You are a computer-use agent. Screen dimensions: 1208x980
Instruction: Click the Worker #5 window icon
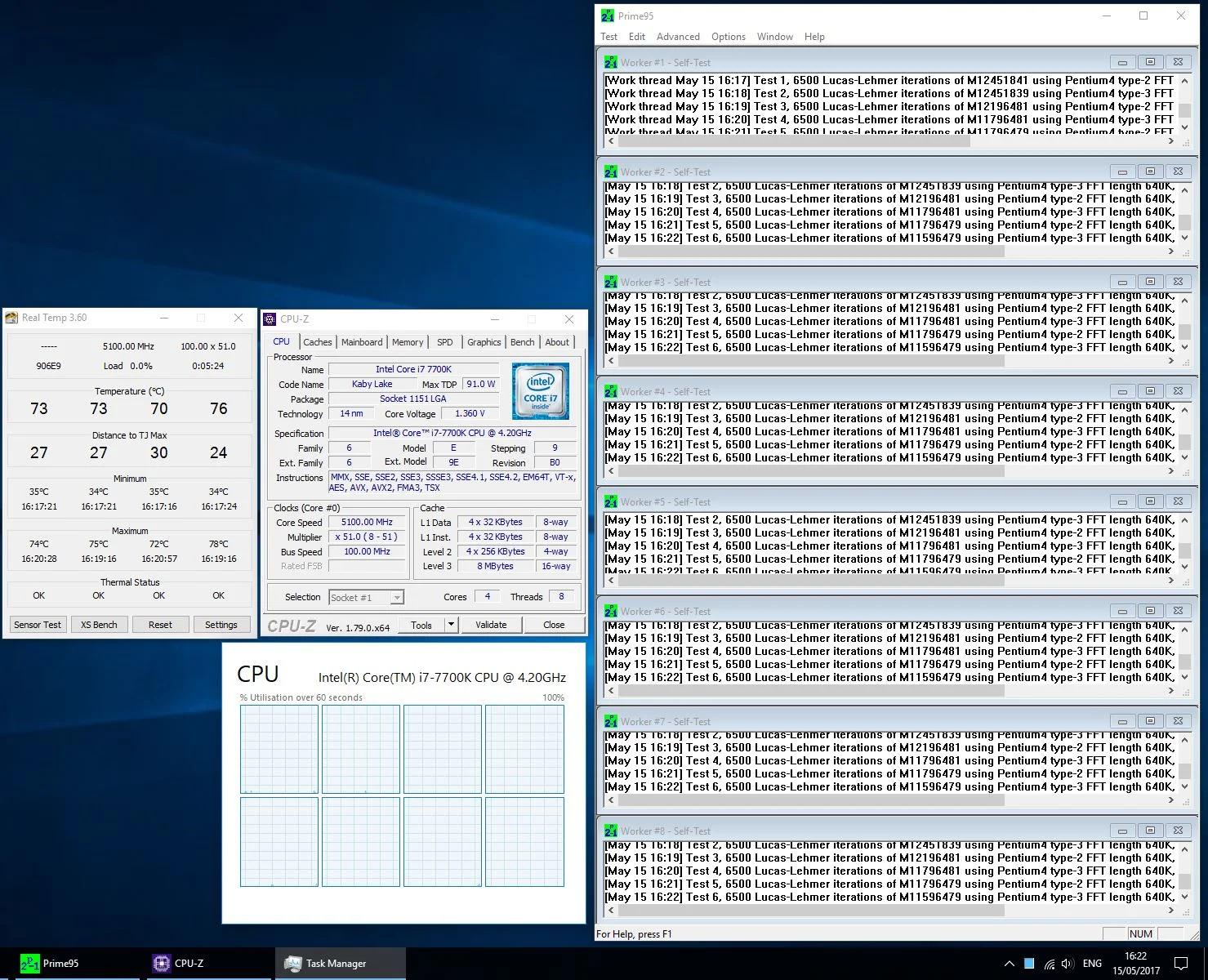click(x=611, y=501)
